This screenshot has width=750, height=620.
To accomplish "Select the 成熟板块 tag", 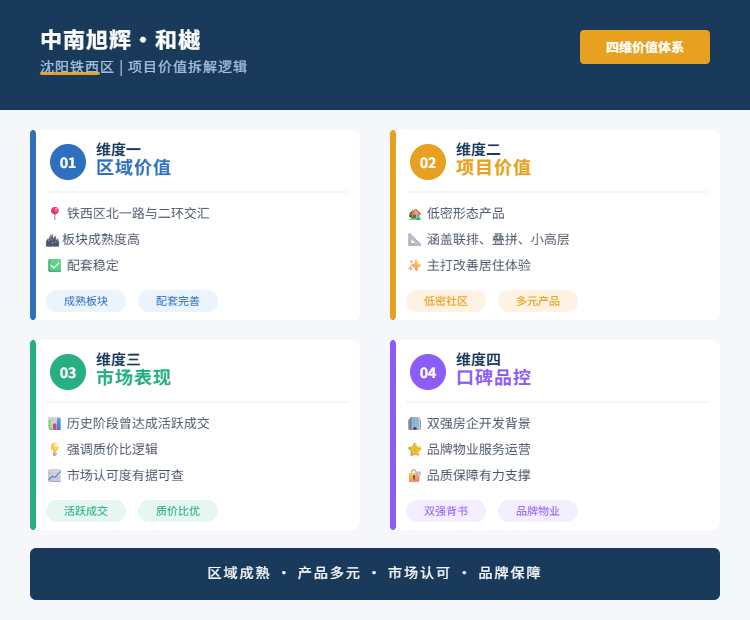I will pyautogui.click(x=86, y=301).
